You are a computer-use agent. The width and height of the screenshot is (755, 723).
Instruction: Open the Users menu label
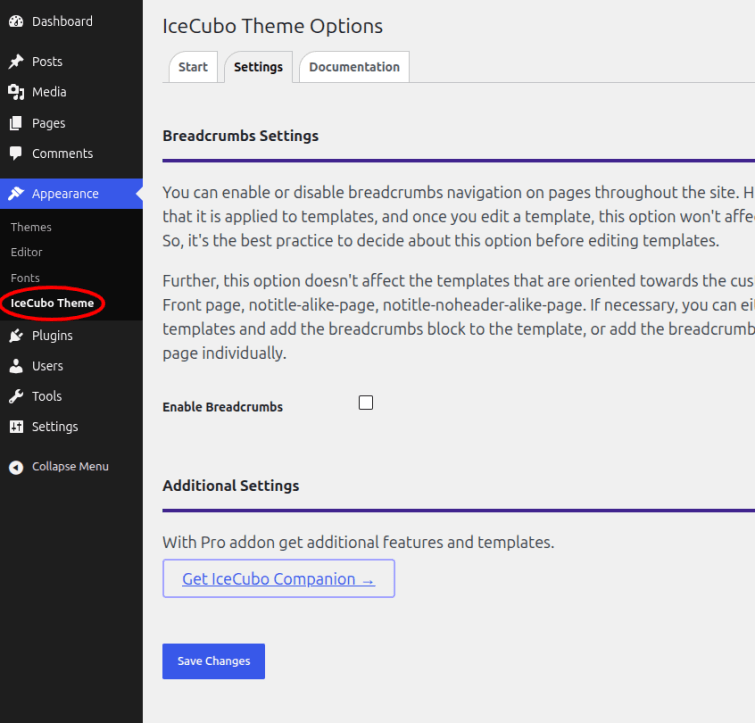(48, 366)
